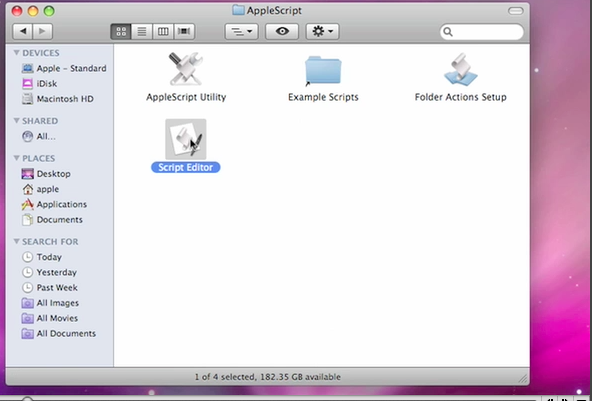
Task: Click the window resize grip corner
Action: coord(523,379)
